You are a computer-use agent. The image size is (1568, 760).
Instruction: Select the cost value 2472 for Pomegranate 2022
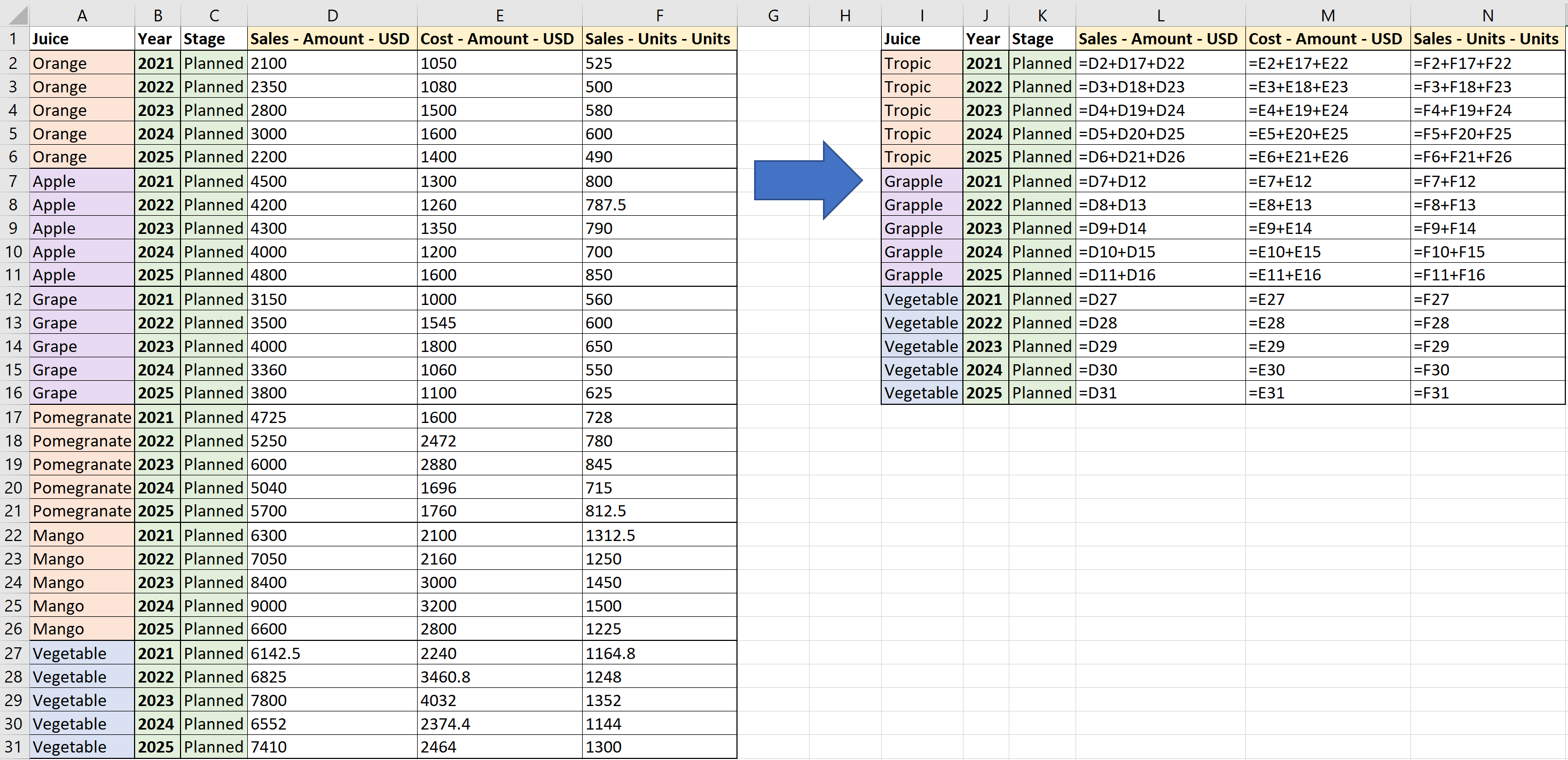click(x=499, y=441)
